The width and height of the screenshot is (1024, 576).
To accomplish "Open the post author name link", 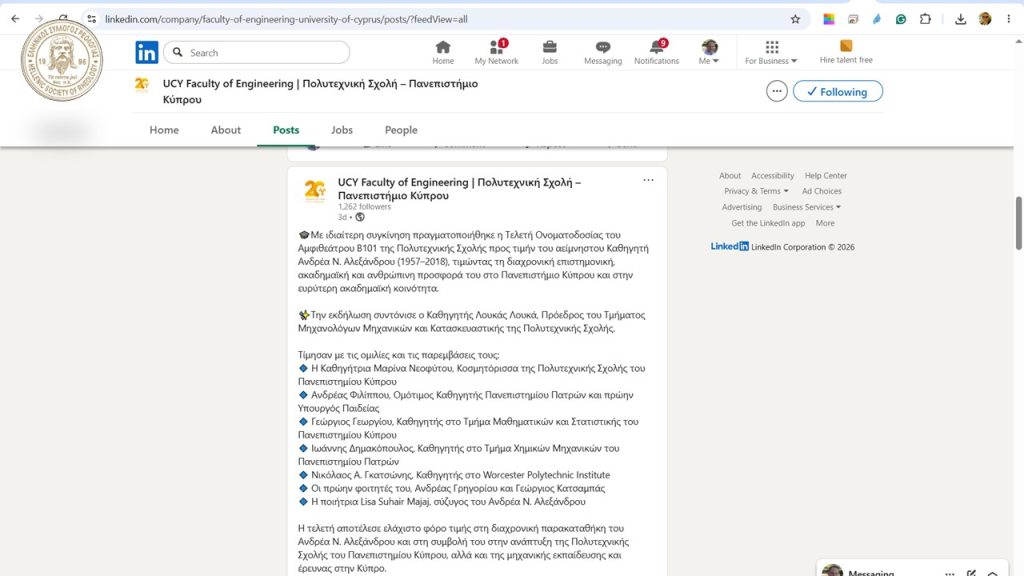I will (x=459, y=189).
